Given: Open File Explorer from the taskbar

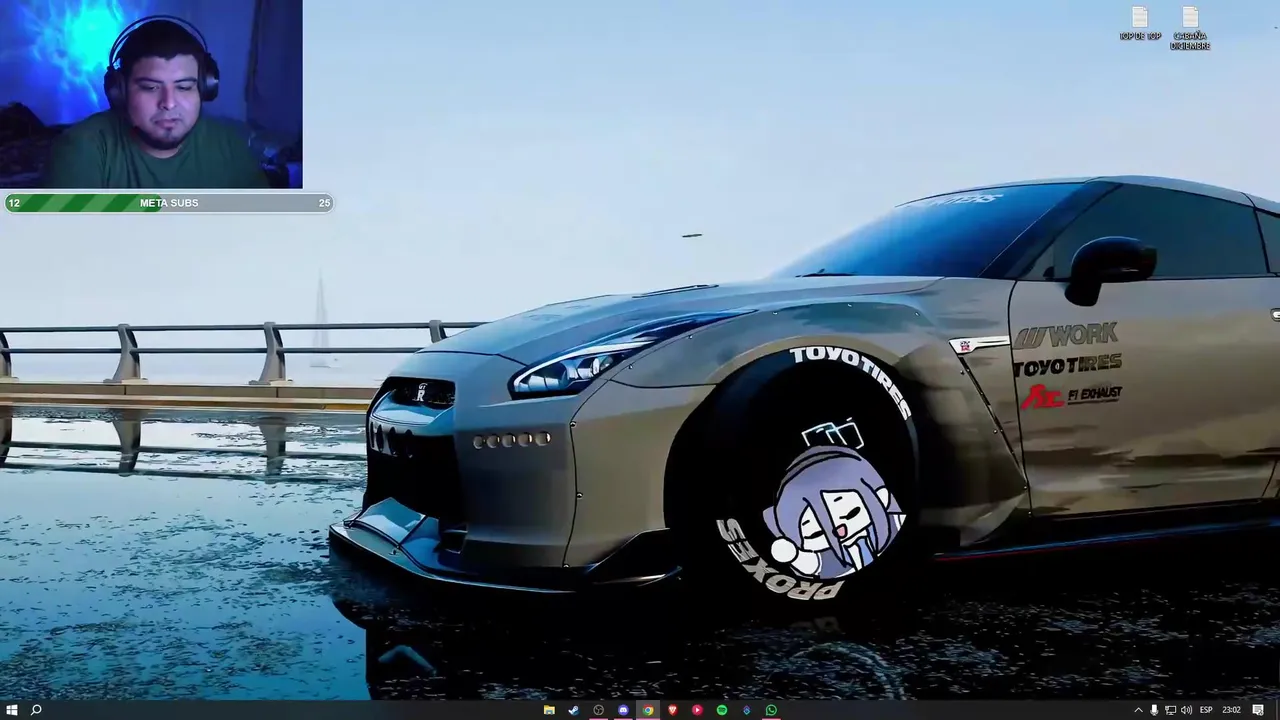Looking at the screenshot, I should coord(549,710).
